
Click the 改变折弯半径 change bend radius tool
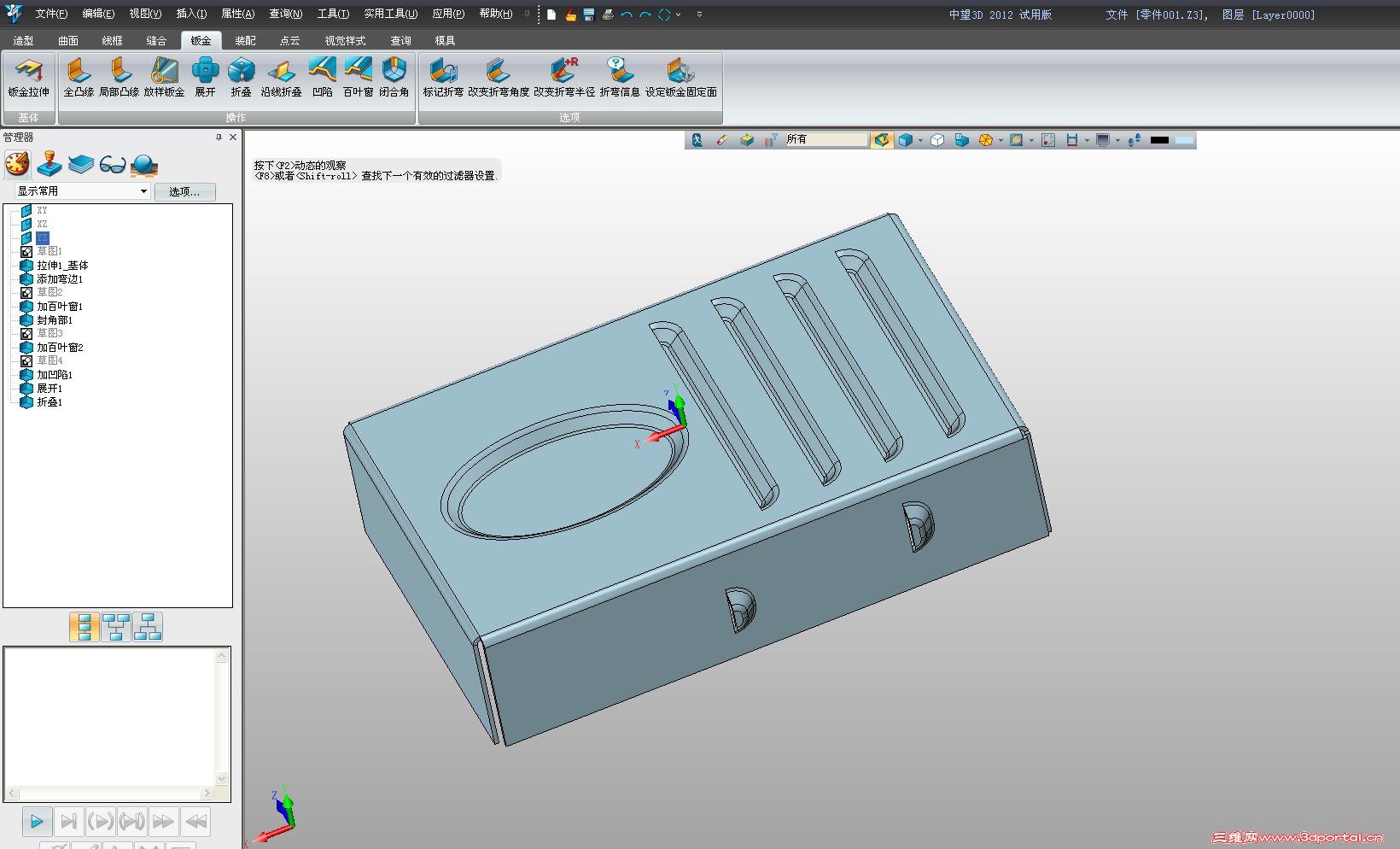564,79
